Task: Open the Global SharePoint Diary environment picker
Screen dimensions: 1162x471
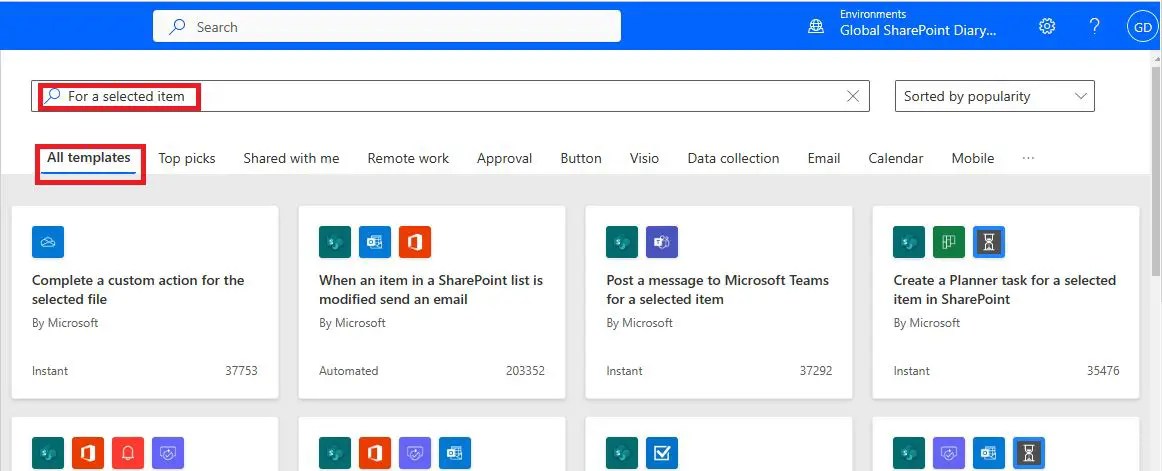Action: (918, 24)
